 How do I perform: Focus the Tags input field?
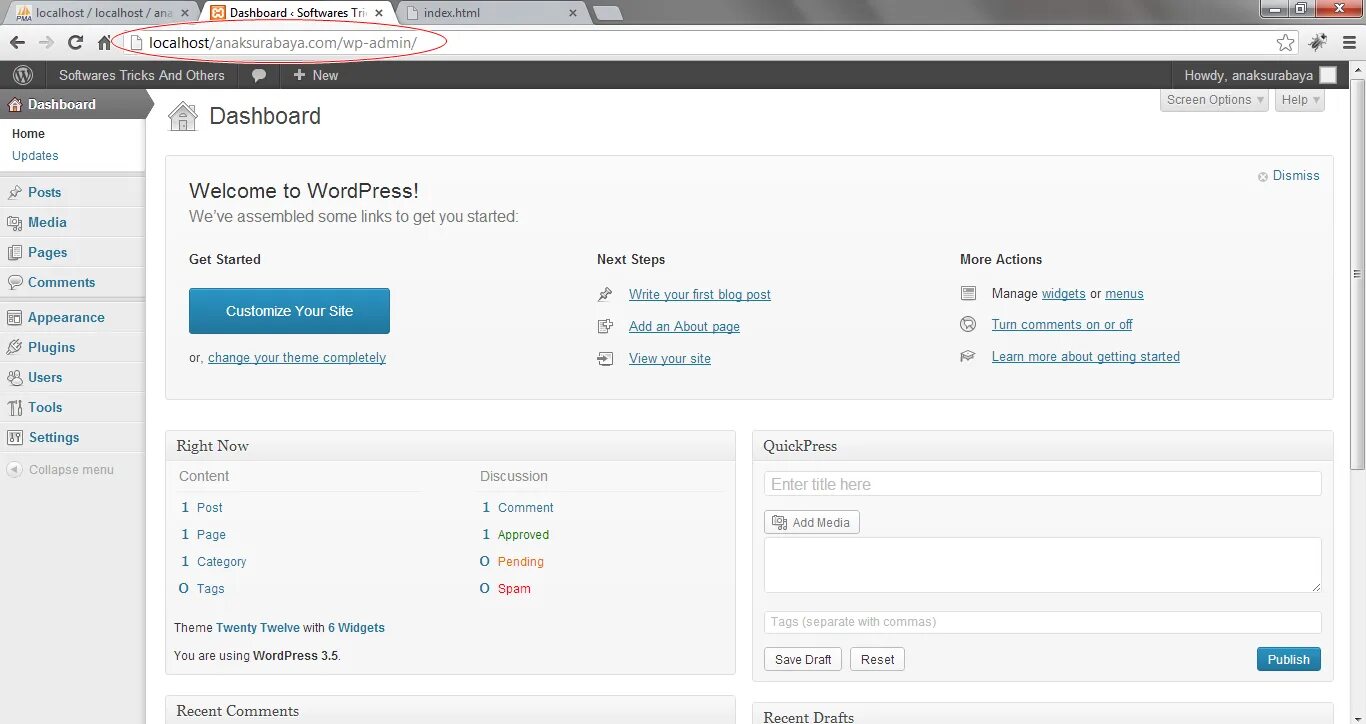pos(1043,622)
